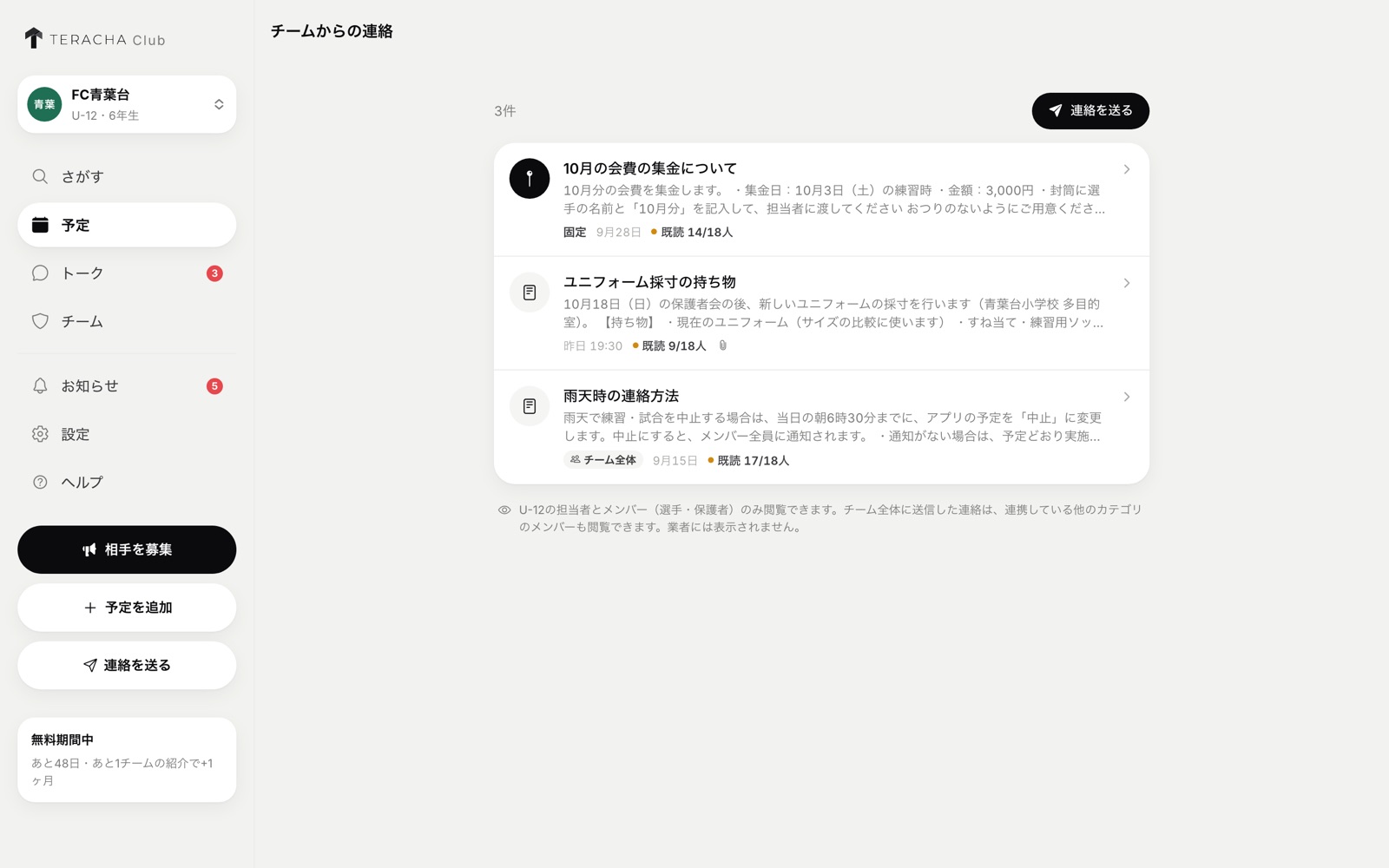Click the トーク unread badge showing 3
The width and height of the screenshot is (1389, 868).
(x=214, y=273)
